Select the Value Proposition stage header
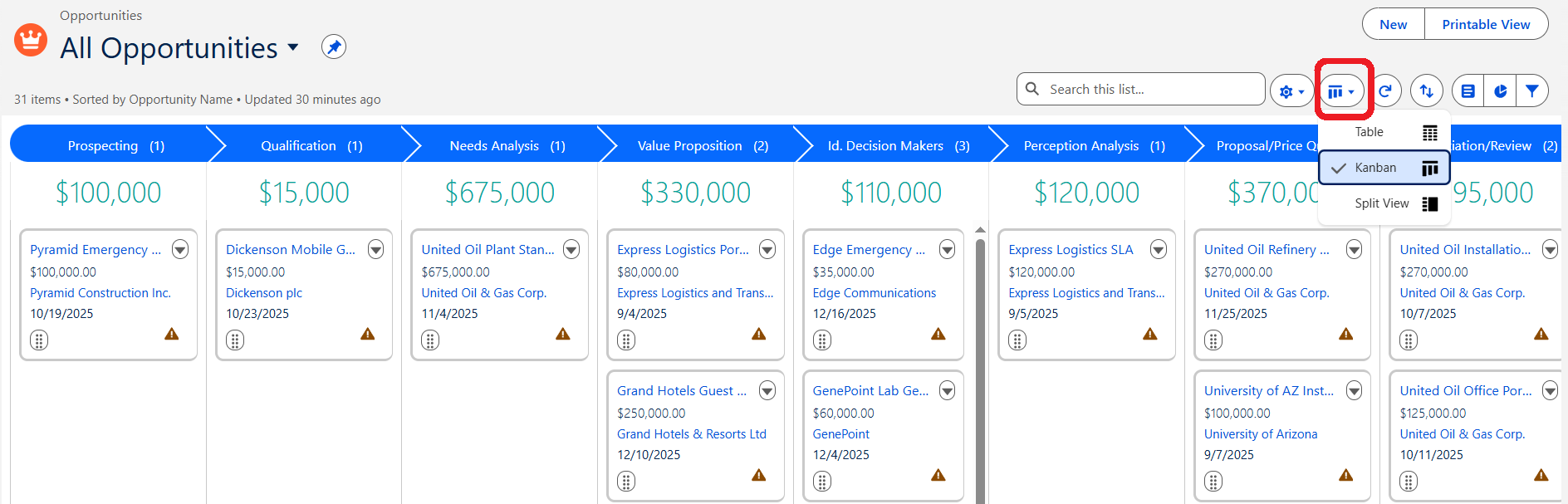 [703, 145]
